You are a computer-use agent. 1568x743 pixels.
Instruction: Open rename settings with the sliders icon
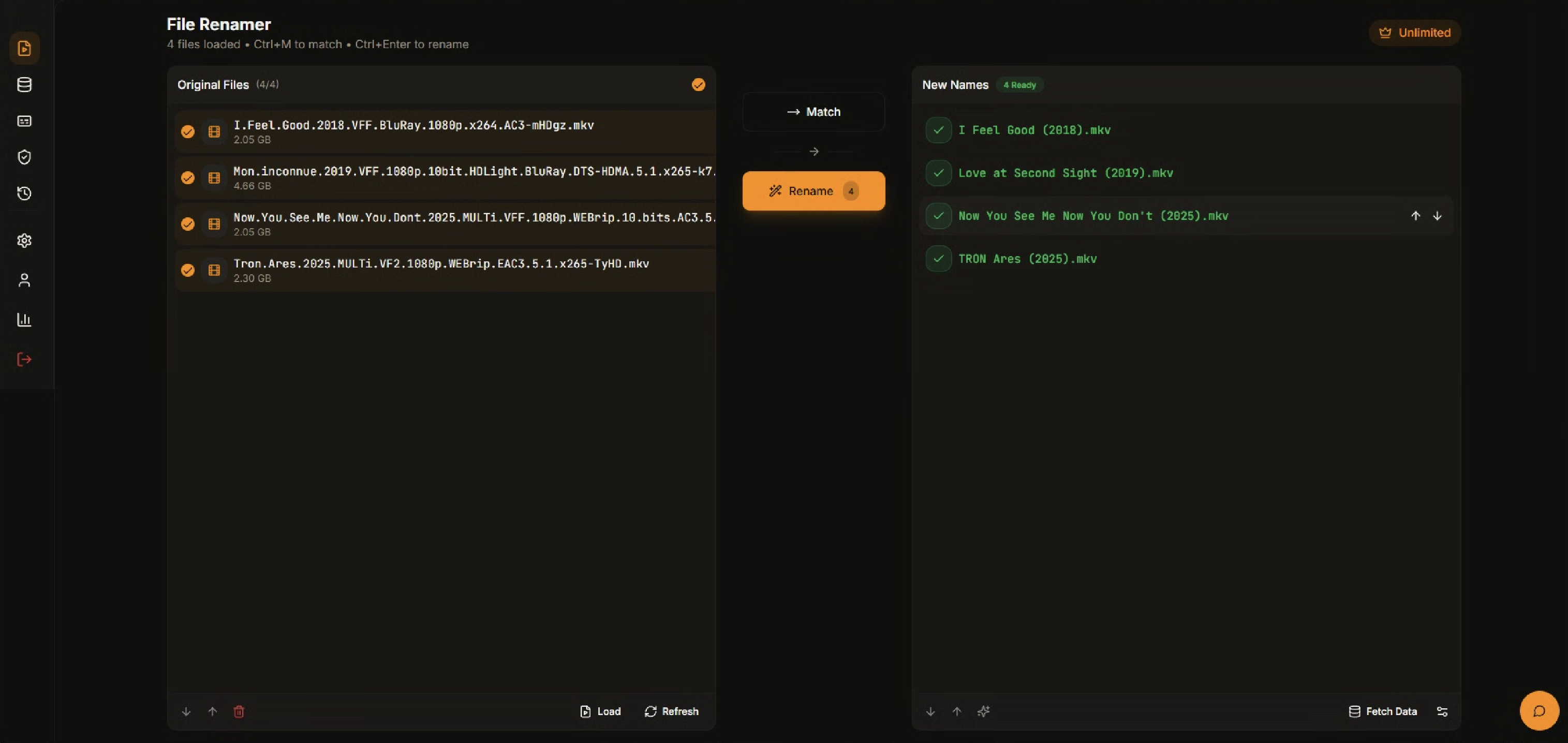(x=1443, y=711)
